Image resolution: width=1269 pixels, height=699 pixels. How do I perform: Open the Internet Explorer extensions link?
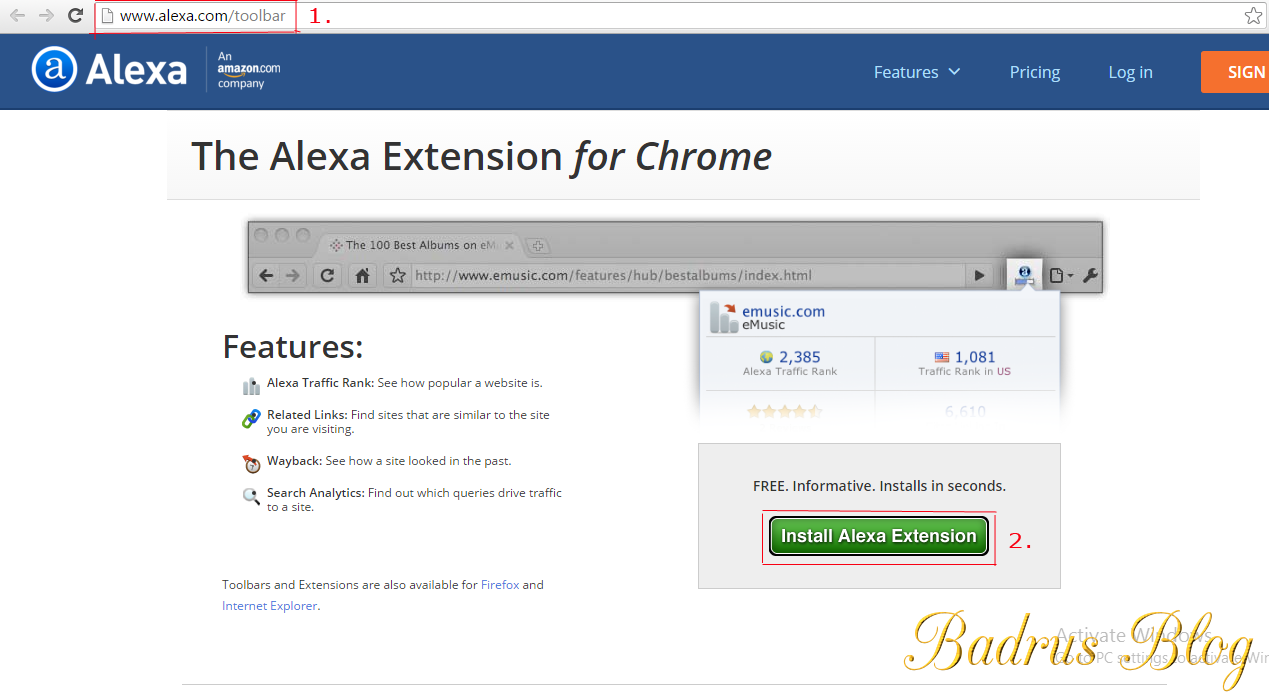[270, 605]
